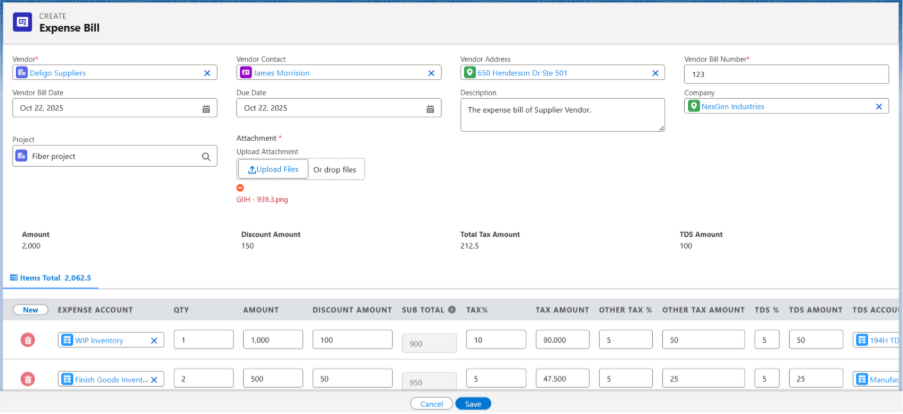Clear WIP Inventory expense account

coord(154,340)
